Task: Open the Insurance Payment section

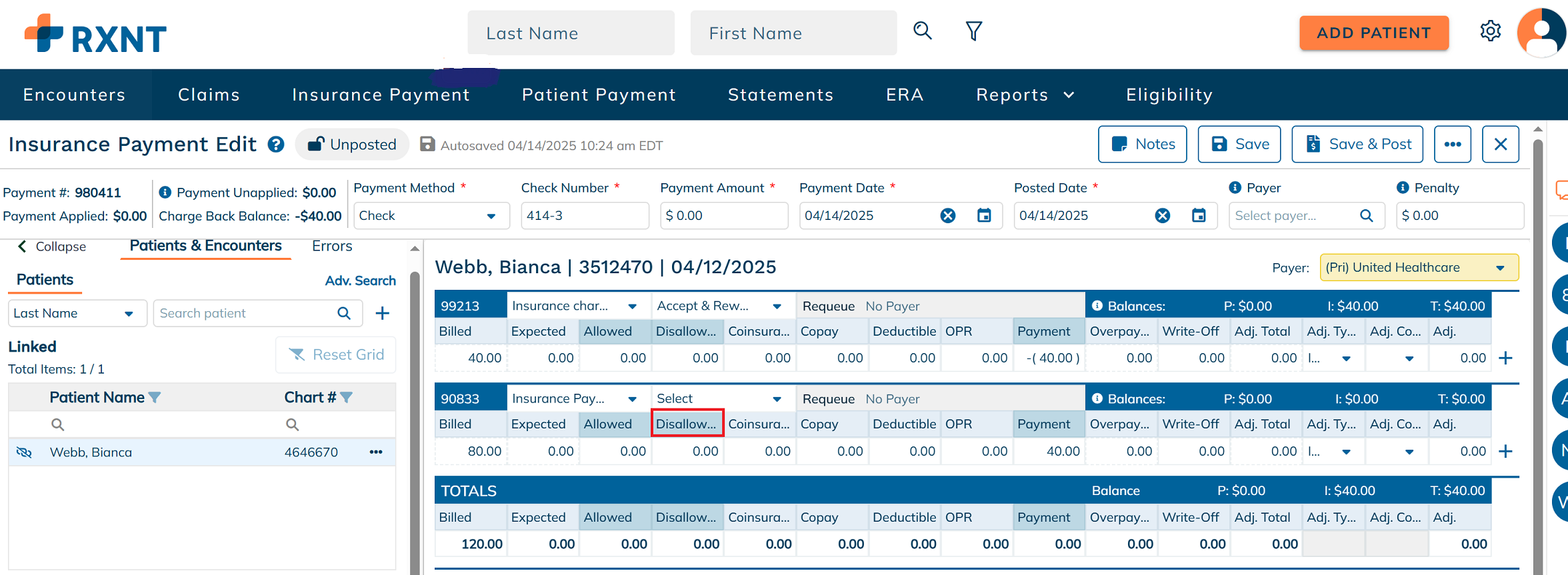Action: click(x=381, y=95)
